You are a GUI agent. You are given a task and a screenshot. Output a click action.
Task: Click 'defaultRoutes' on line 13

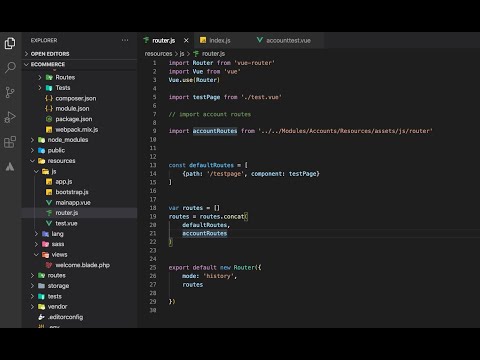pos(211,165)
